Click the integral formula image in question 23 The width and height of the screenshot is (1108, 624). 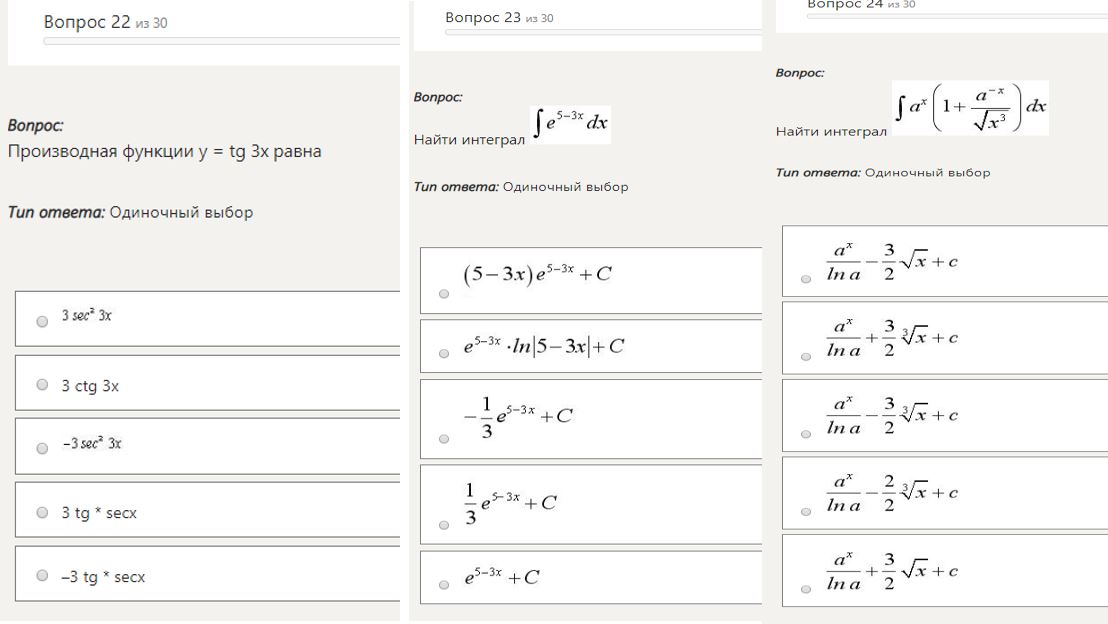[x=571, y=124]
